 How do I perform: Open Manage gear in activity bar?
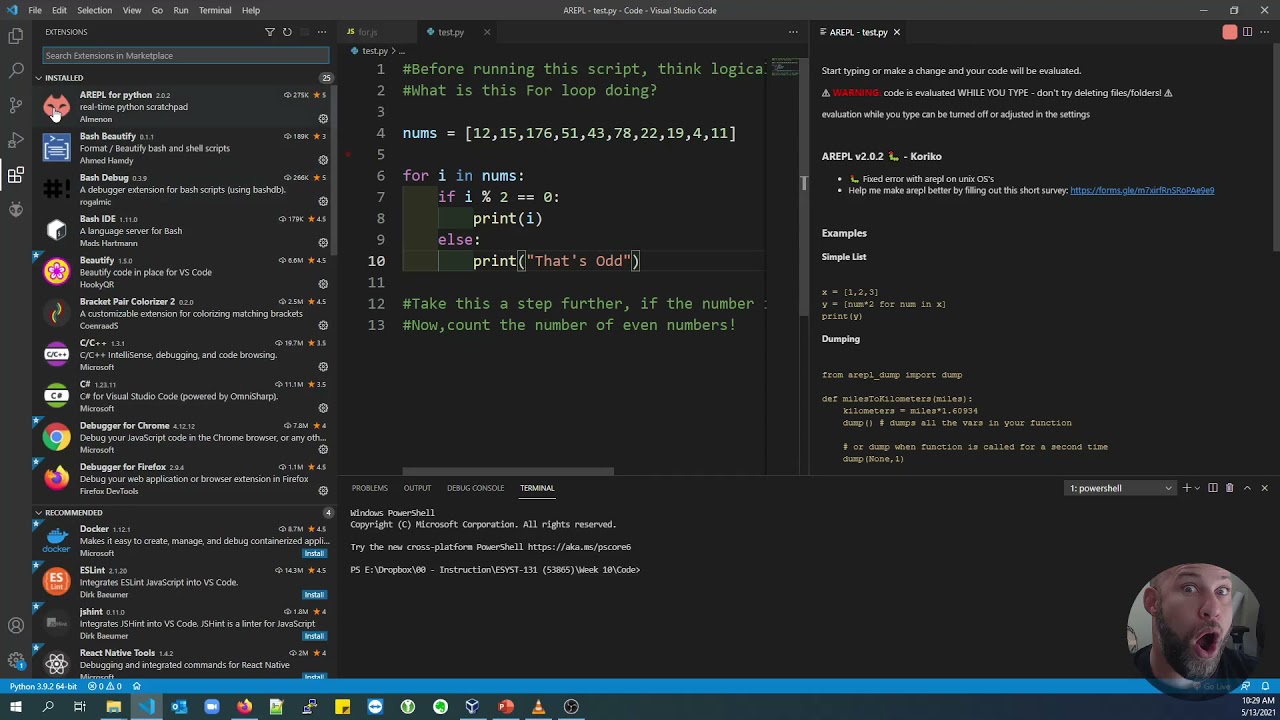(x=16, y=661)
